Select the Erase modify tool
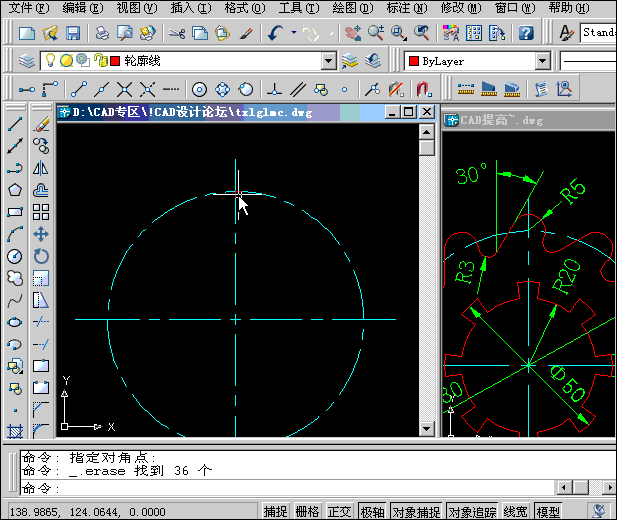The width and height of the screenshot is (617, 520). tap(41, 124)
